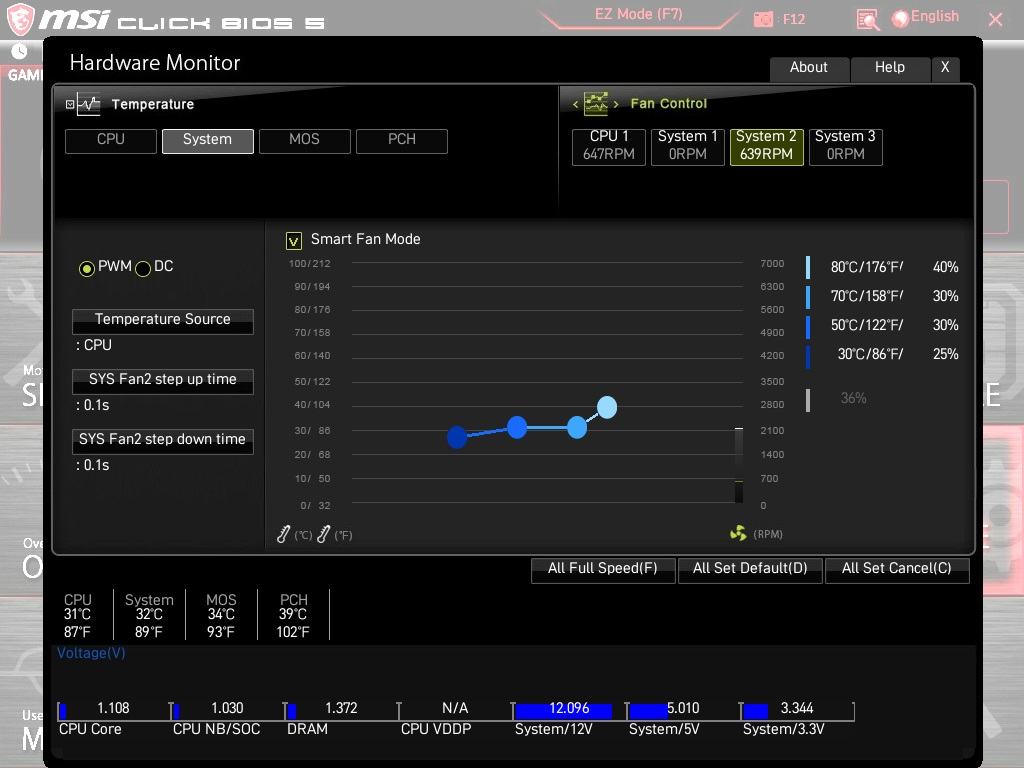
Task: Select the DC radio button
Action: coord(143,268)
